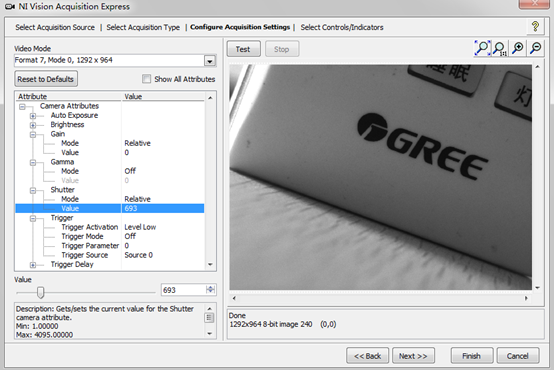Expand the Brightness attribute node

coord(33,125)
